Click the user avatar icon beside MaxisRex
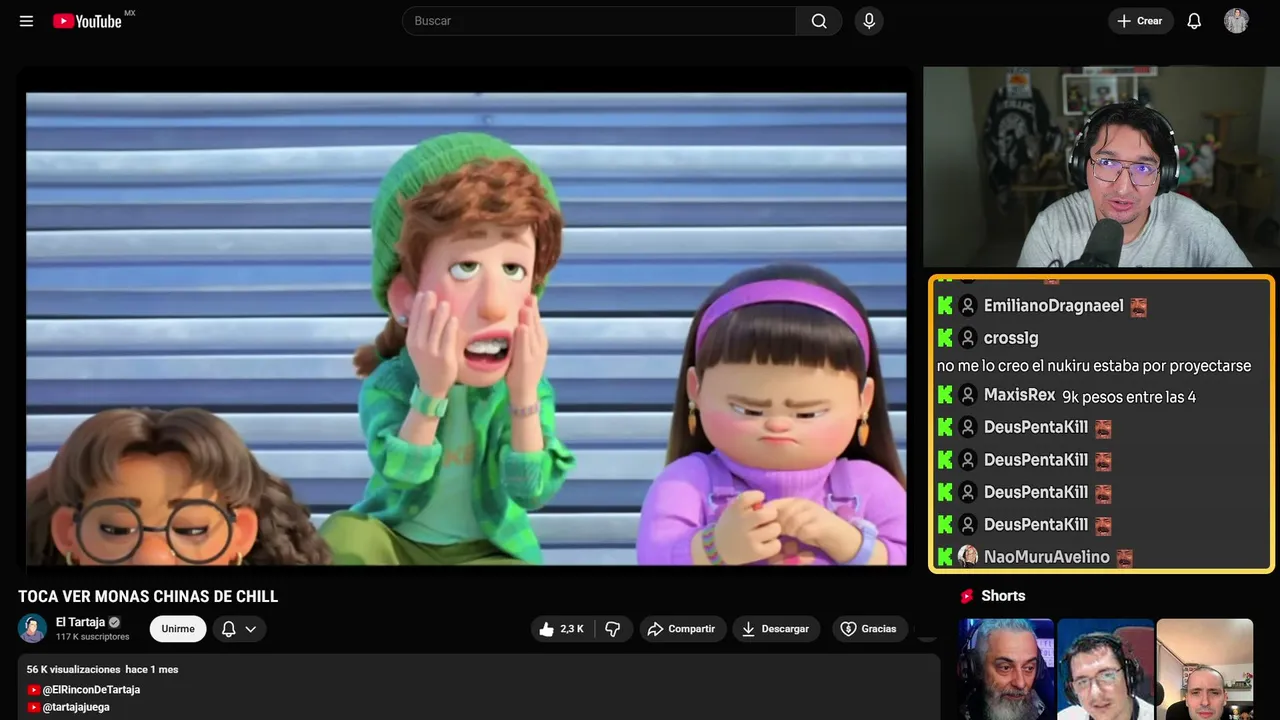This screenshot has height=720, width=1280. coord(967,396)
